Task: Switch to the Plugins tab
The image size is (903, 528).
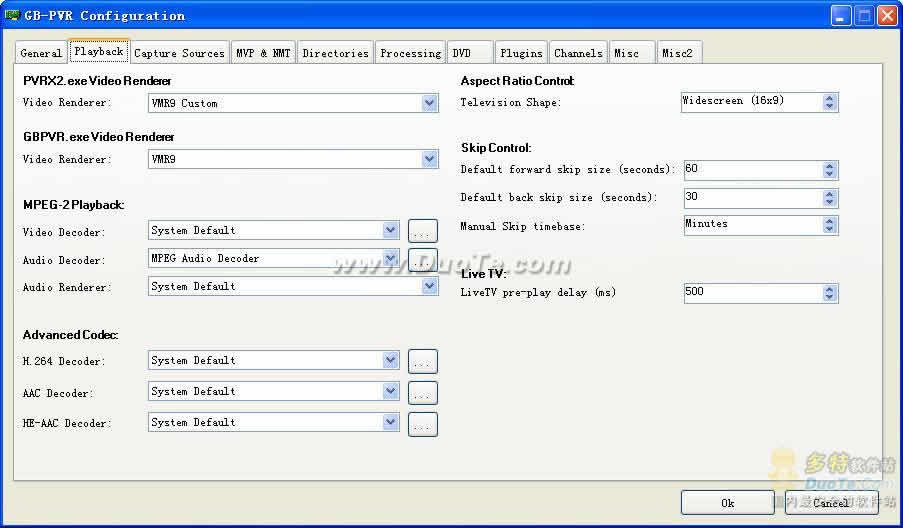Action: (521, 52)
